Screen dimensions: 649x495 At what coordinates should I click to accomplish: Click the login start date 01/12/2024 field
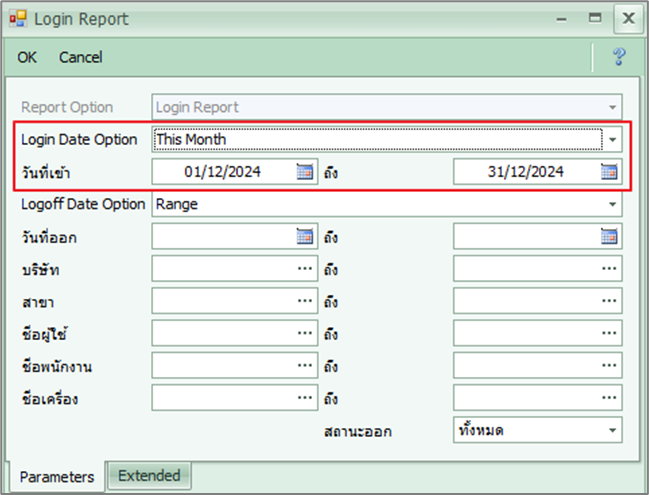tap(223, 172)
